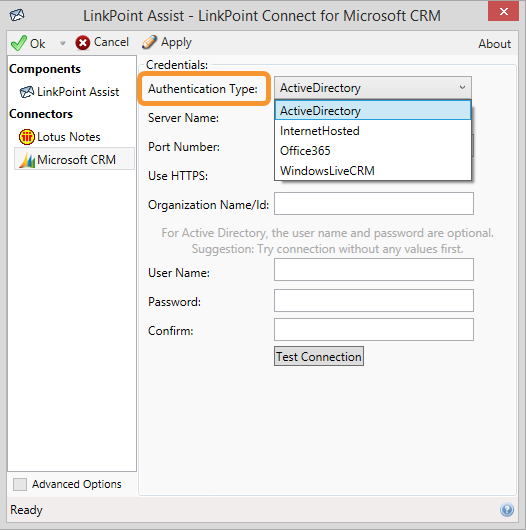Screen dimensions: 526x530
Task: Click the green checkmark Ok icon
Action: (x=19, y=43)
